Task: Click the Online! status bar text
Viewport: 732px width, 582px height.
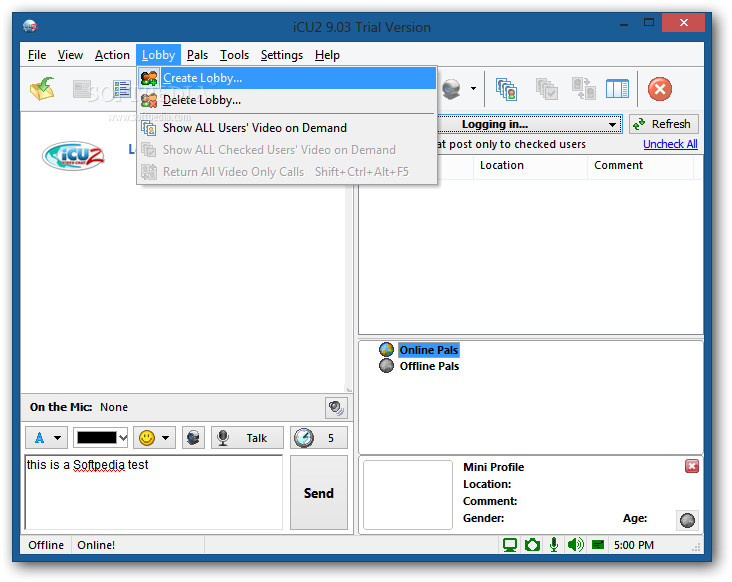Action: 96,545
